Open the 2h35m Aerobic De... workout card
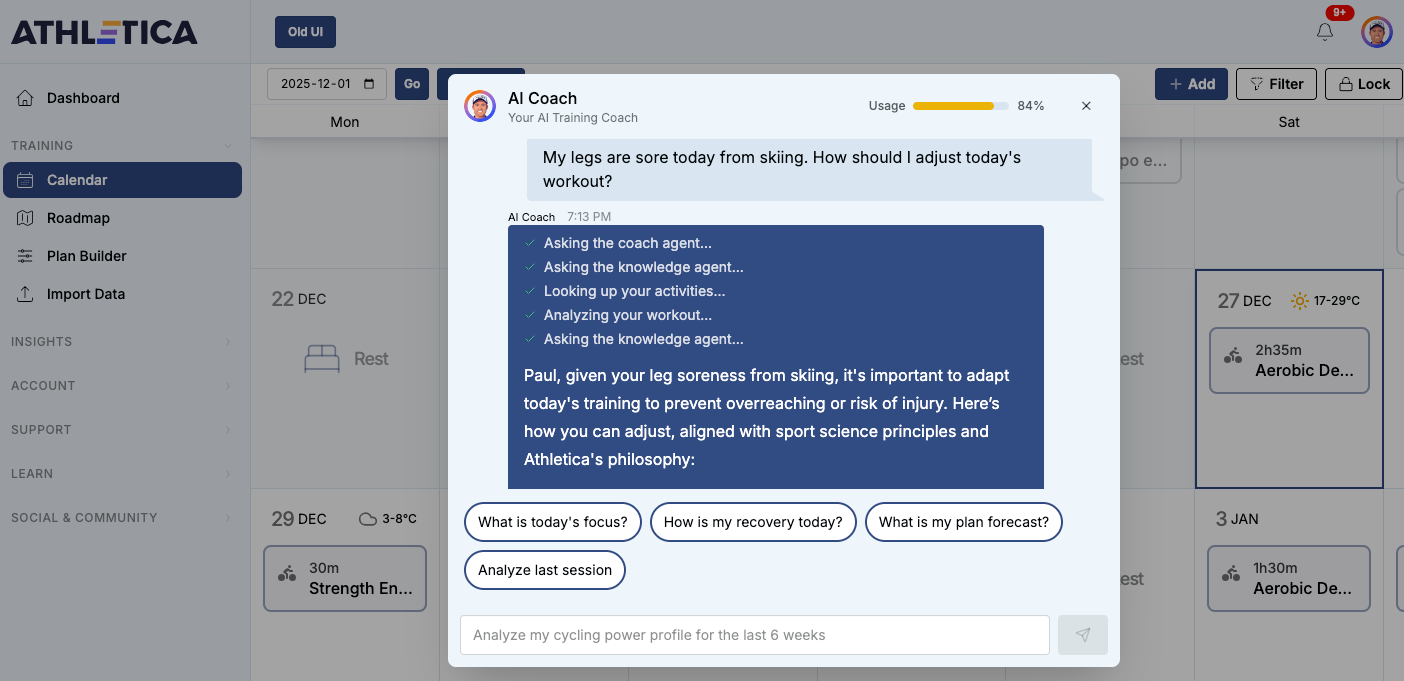Viewport: 1404px width, 681px height. pos(1289,360)
